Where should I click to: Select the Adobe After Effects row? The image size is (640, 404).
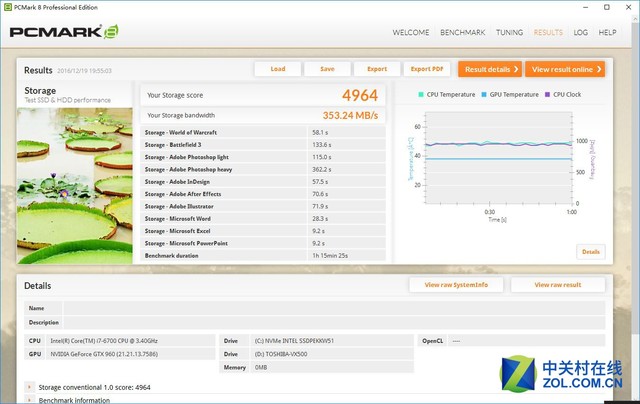(263, 194)
